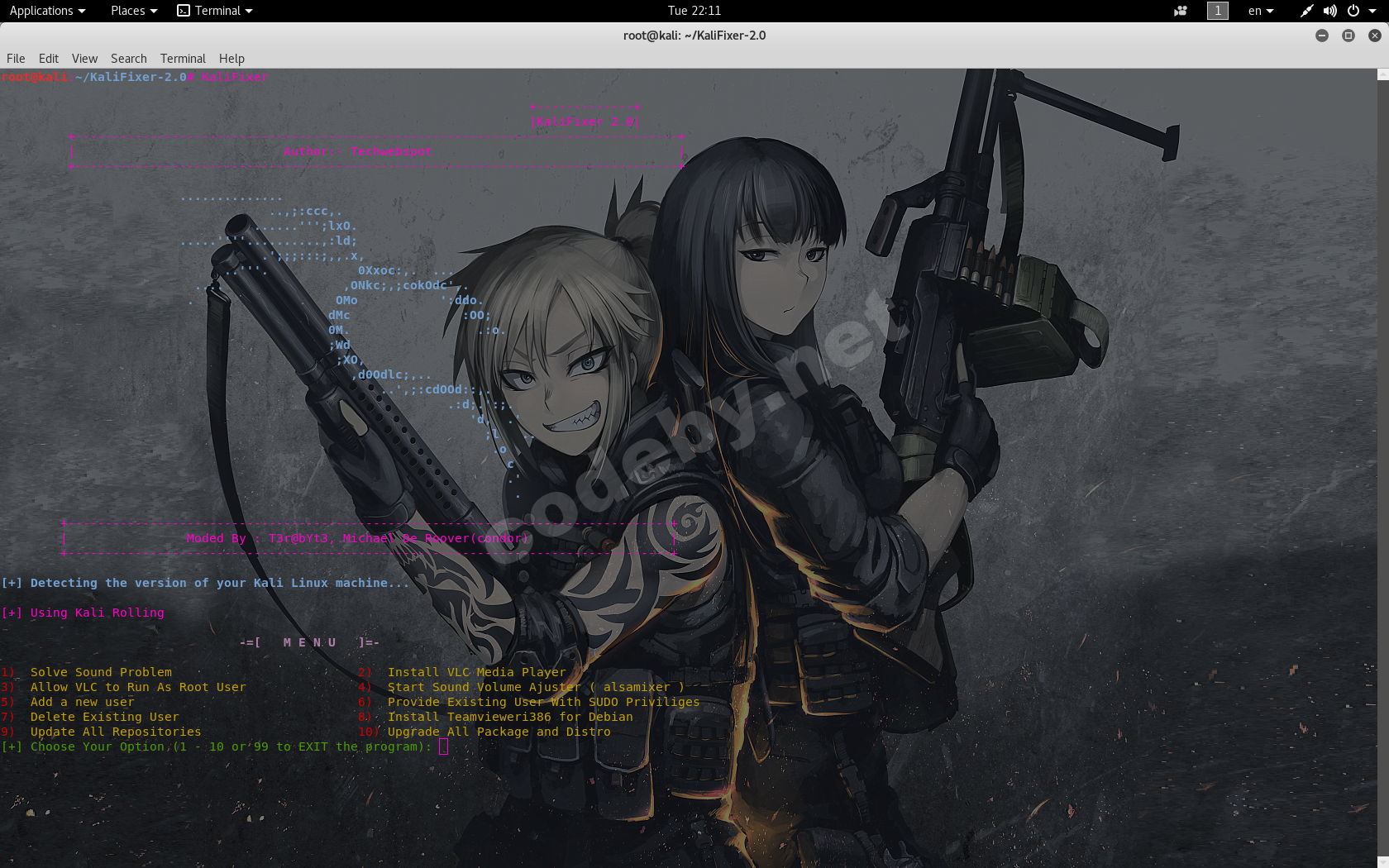Click the 'Choose Your Option' prompt text
The image size is (1389, 868).
coord(217,746)
